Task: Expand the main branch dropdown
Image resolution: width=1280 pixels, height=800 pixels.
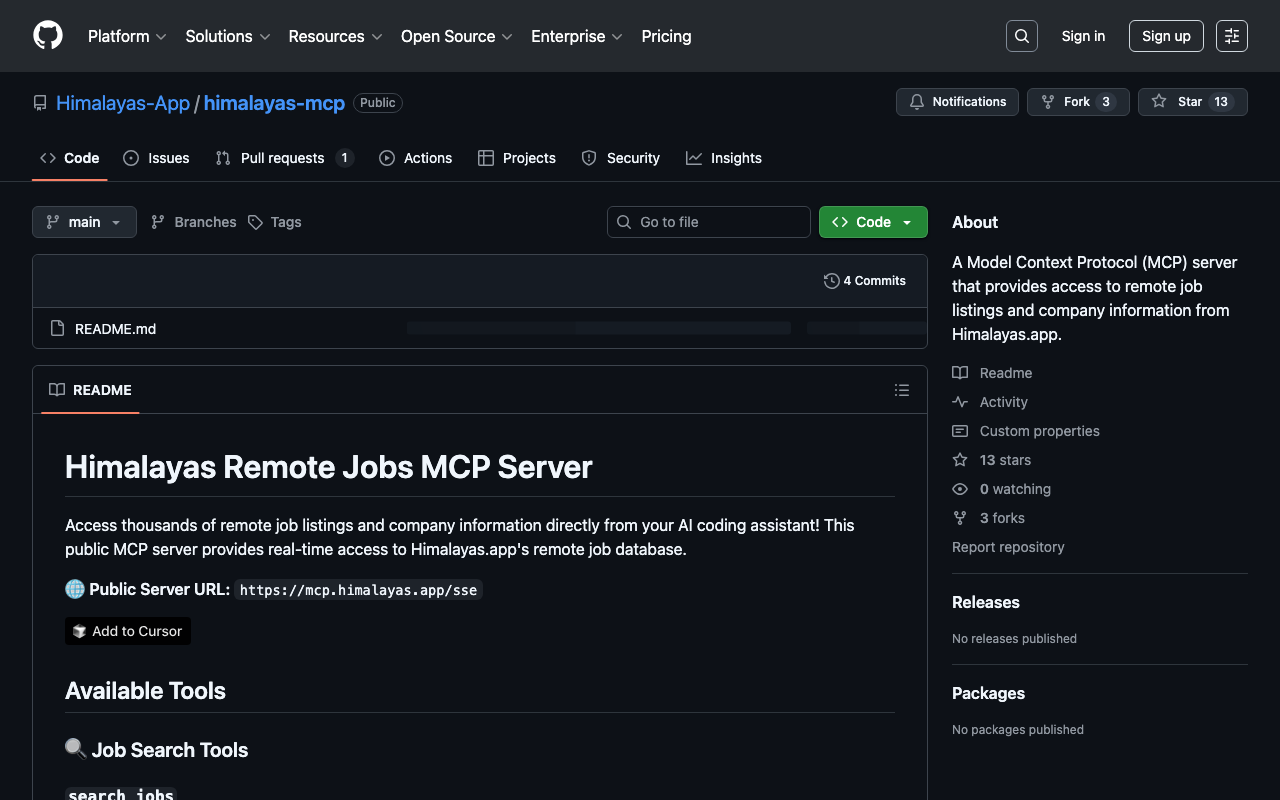Action: click(84, 222)
